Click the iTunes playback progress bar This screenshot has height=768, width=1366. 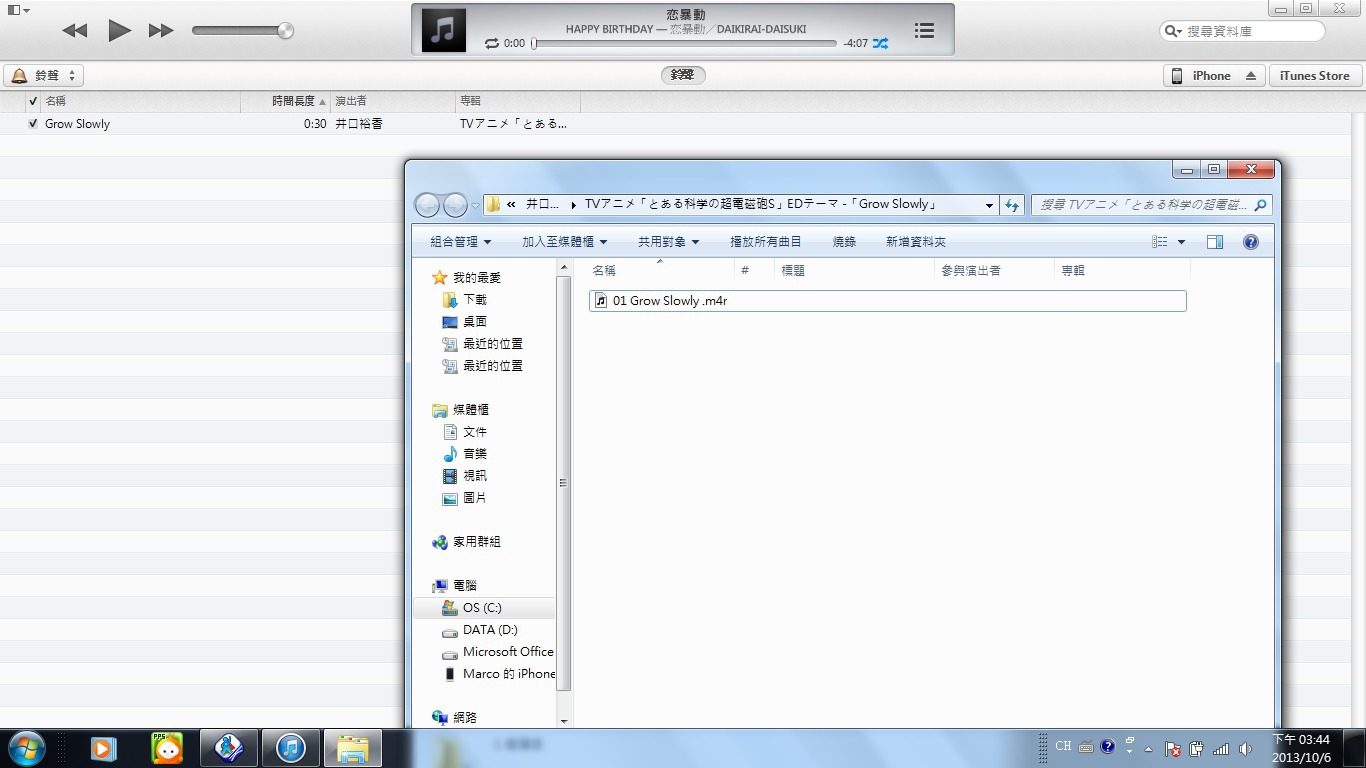point(684,44)
